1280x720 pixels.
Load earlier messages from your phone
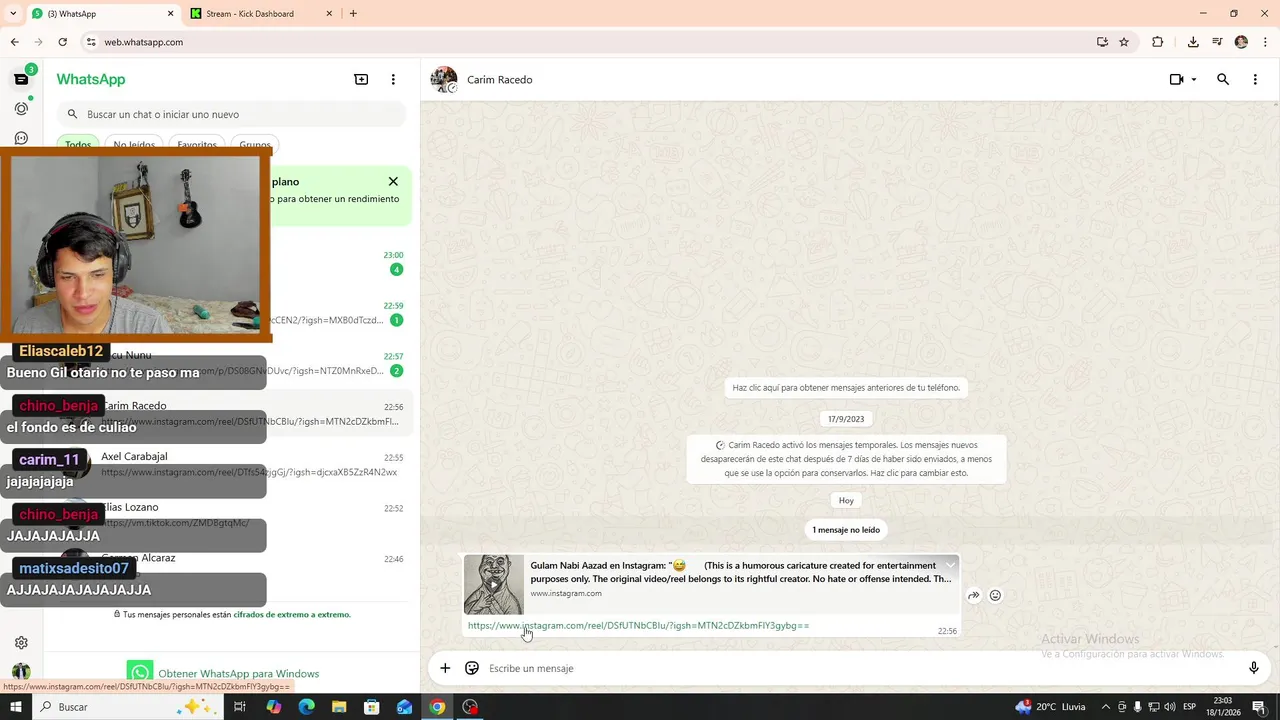tap(846, 388)
